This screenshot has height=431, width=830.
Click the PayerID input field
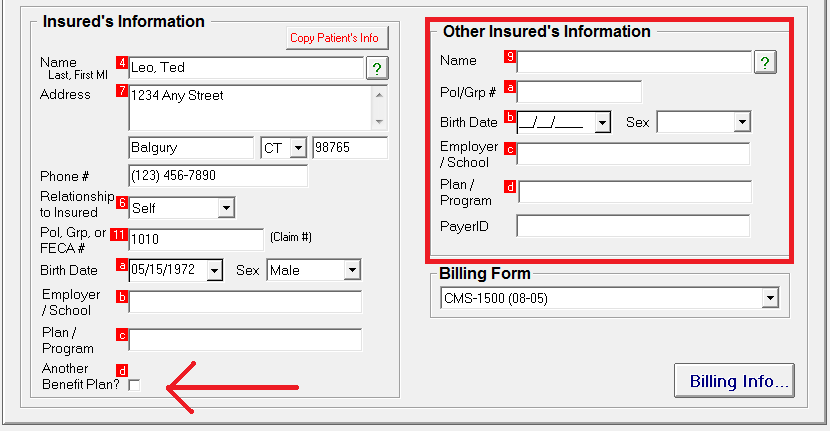tap(632, 226)
